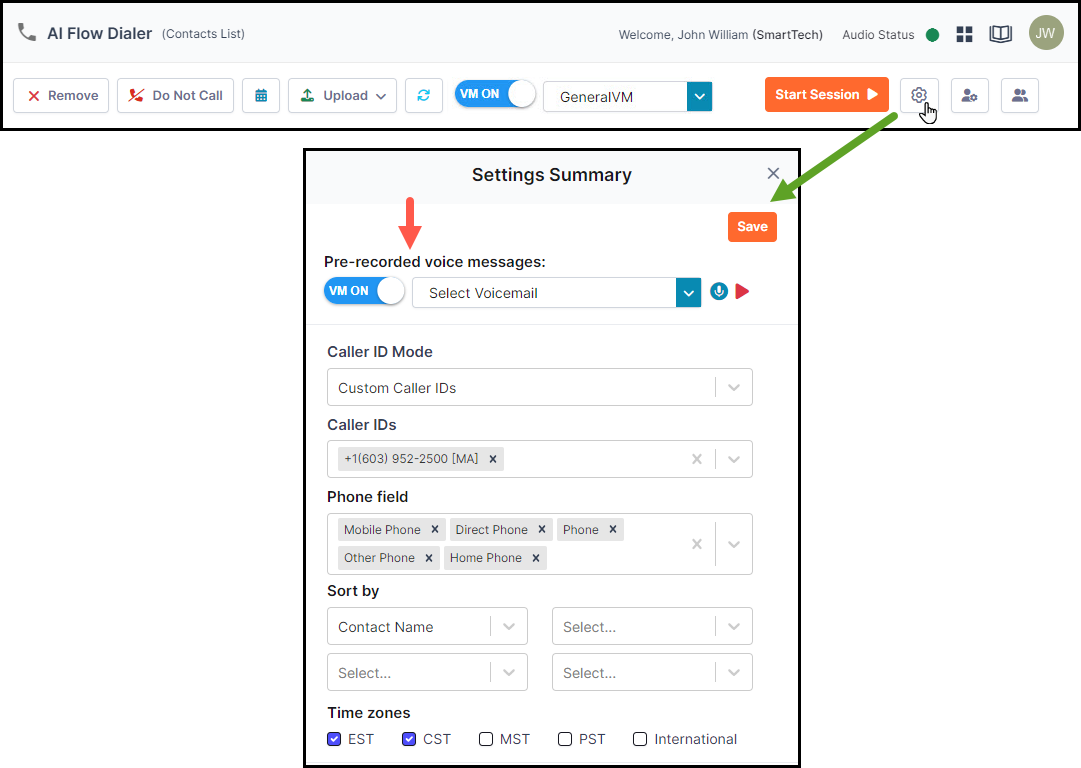This screenshot has width=1081, height=768.
Task: Expand the Caller IDs dropdown chevron
Action: (734, 459)
